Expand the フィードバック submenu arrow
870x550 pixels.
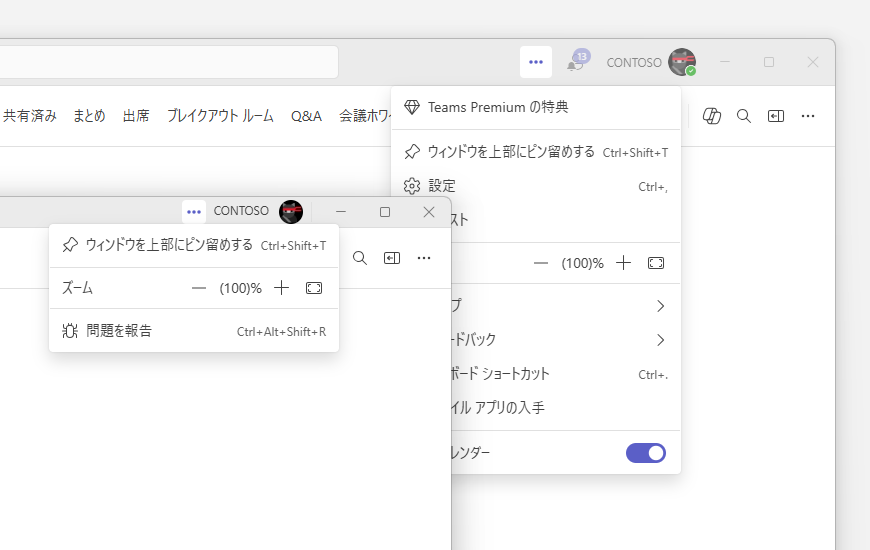pos(660,340)
